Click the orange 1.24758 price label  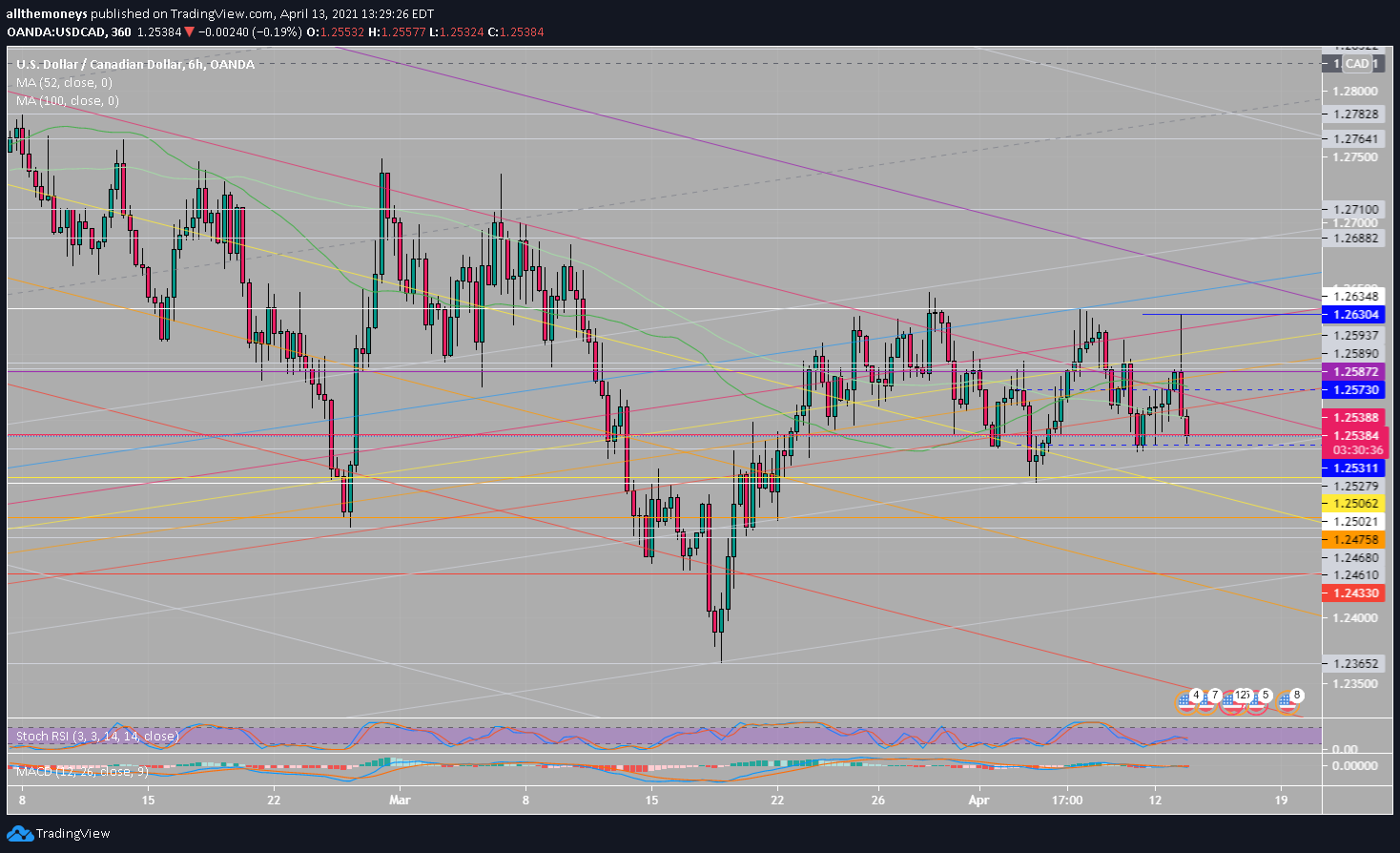point(1355,540)
